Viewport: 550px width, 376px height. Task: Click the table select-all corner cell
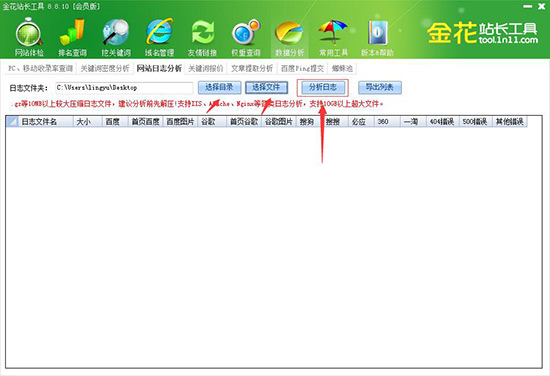(x=12, y=122)
